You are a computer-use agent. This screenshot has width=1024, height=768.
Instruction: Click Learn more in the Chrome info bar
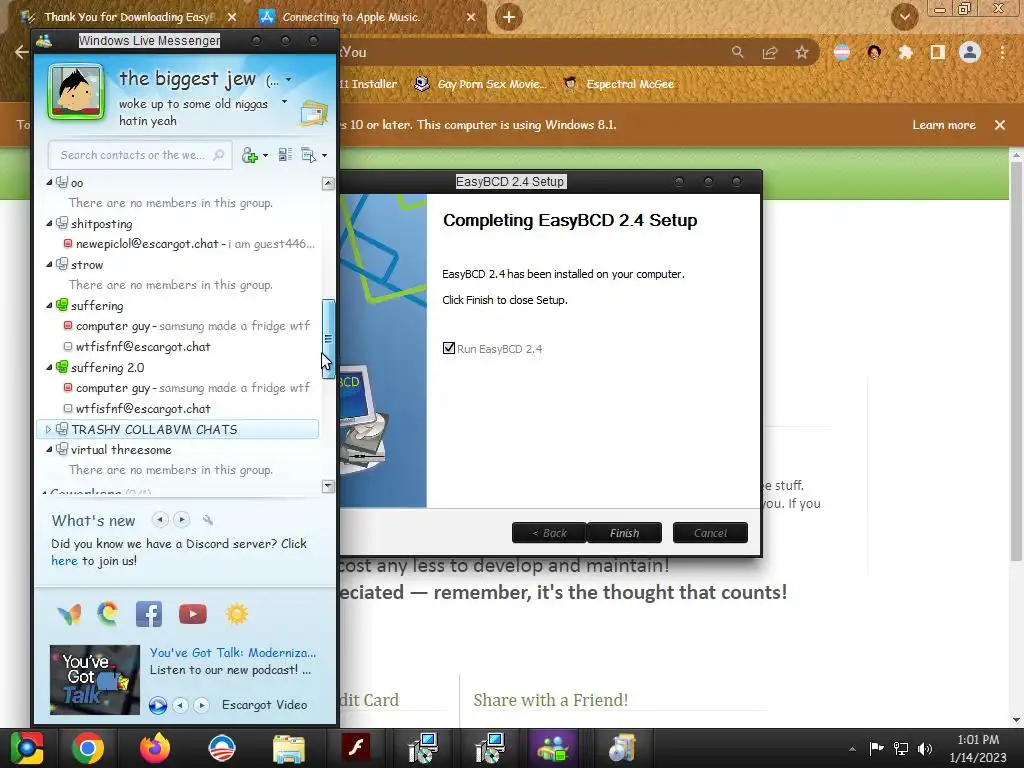tap(944, 125)
